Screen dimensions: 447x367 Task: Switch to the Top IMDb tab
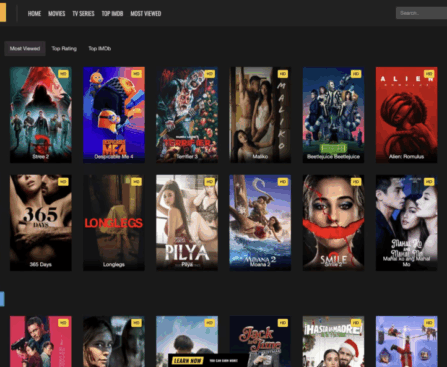pyautogui.click(x=100, y=48)
